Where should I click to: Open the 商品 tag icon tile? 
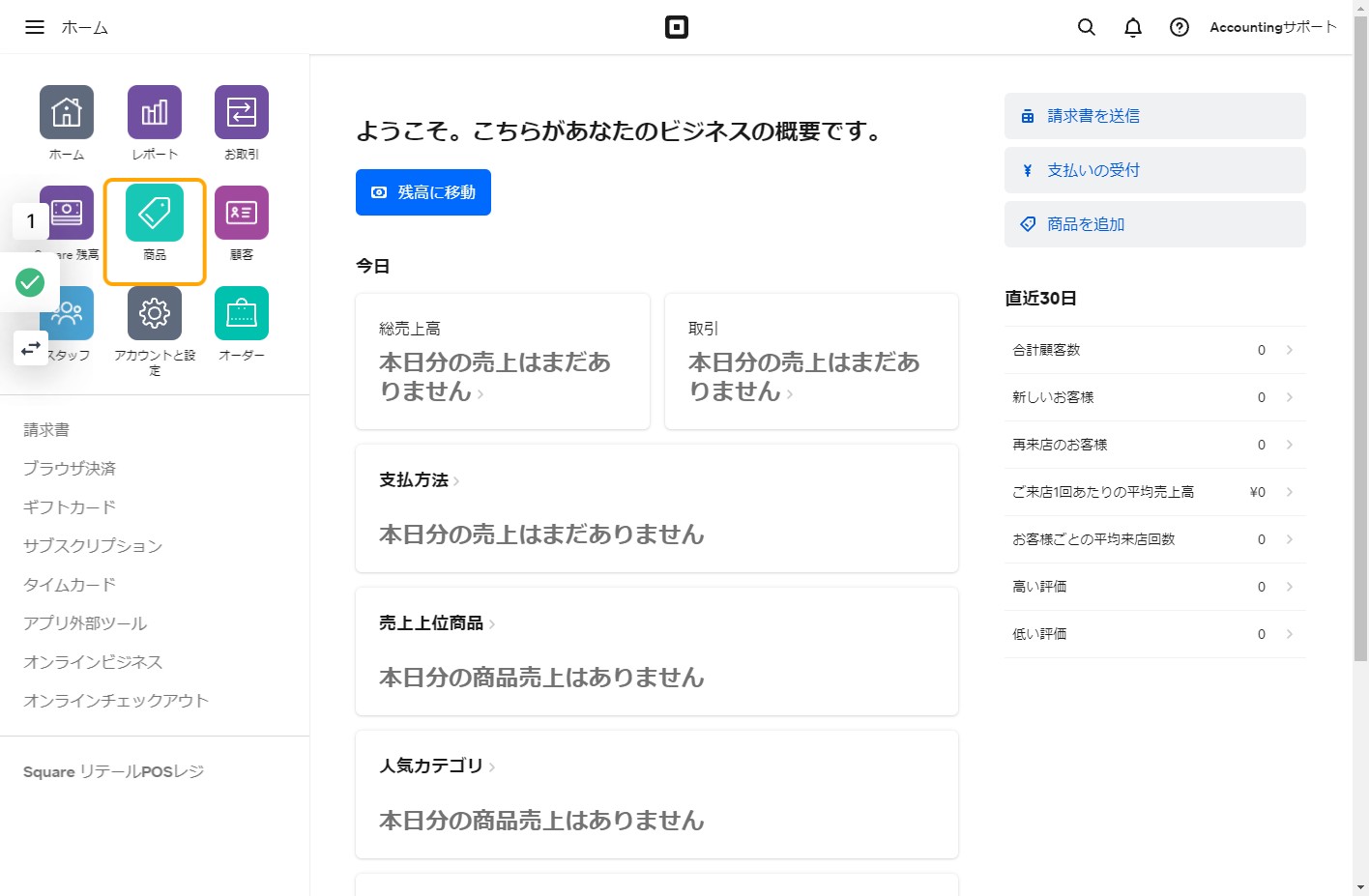[x=155, y=213]
